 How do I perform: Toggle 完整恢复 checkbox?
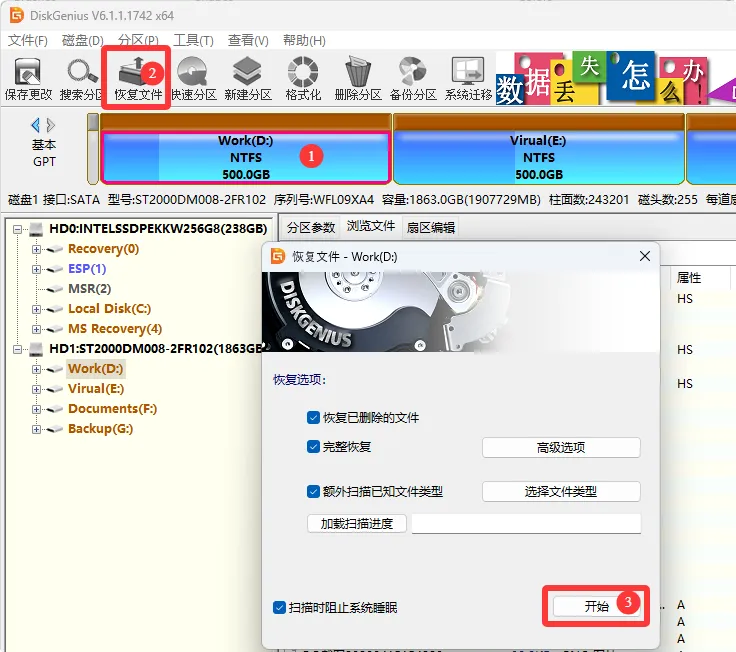pyautogui.click(x=313, y=446)
